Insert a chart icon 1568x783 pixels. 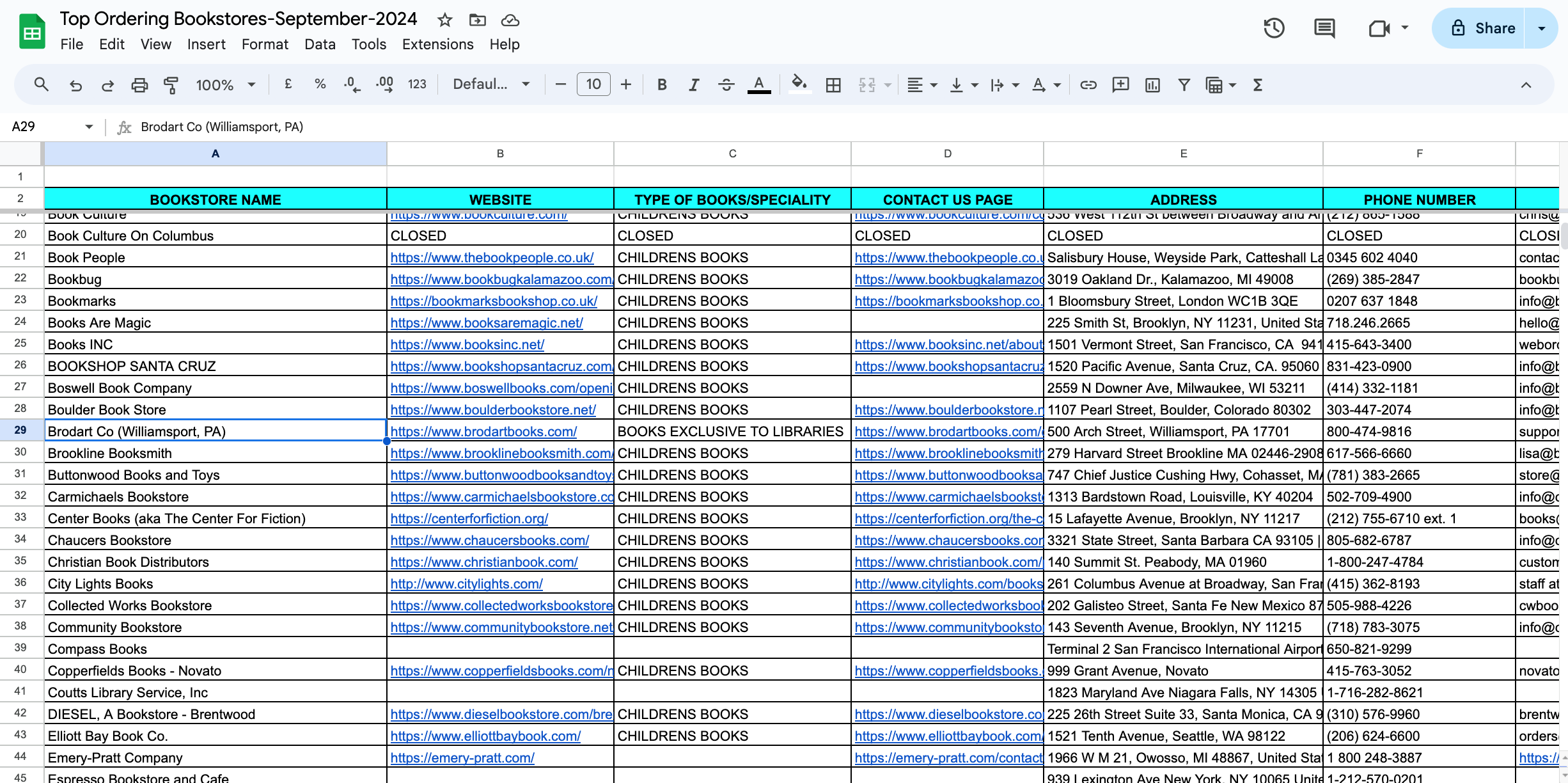click(x=1152, y=84)
